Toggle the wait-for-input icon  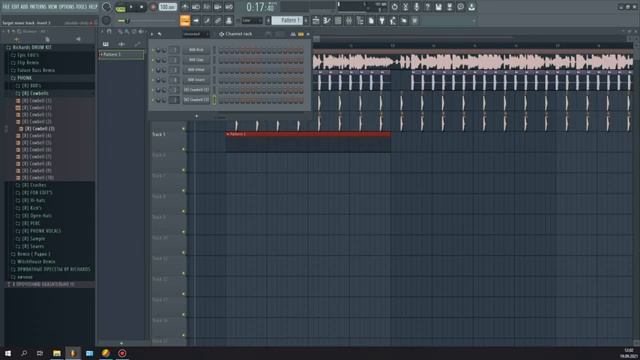(196, 7)
